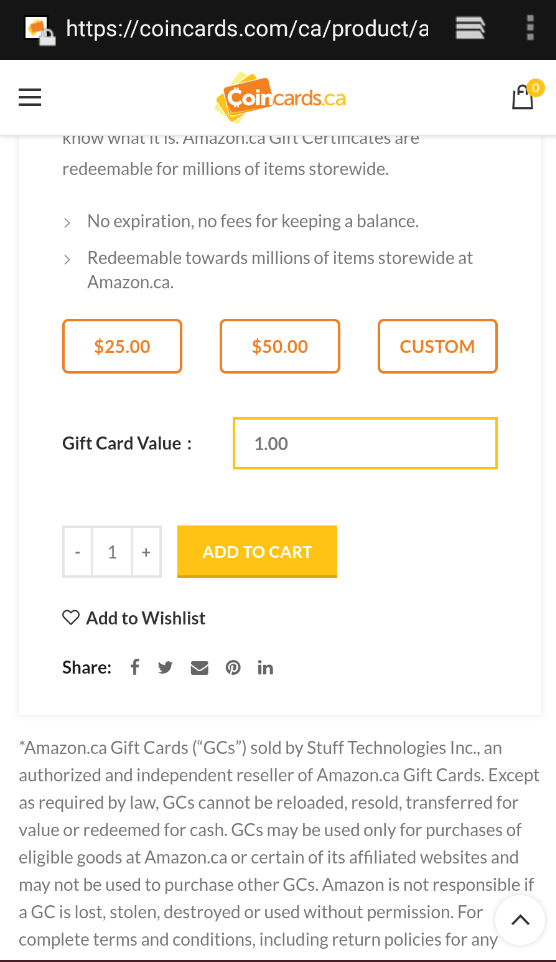The image size is (556, 962).
Task: Click the quantity number field
Action: (112, 552)
